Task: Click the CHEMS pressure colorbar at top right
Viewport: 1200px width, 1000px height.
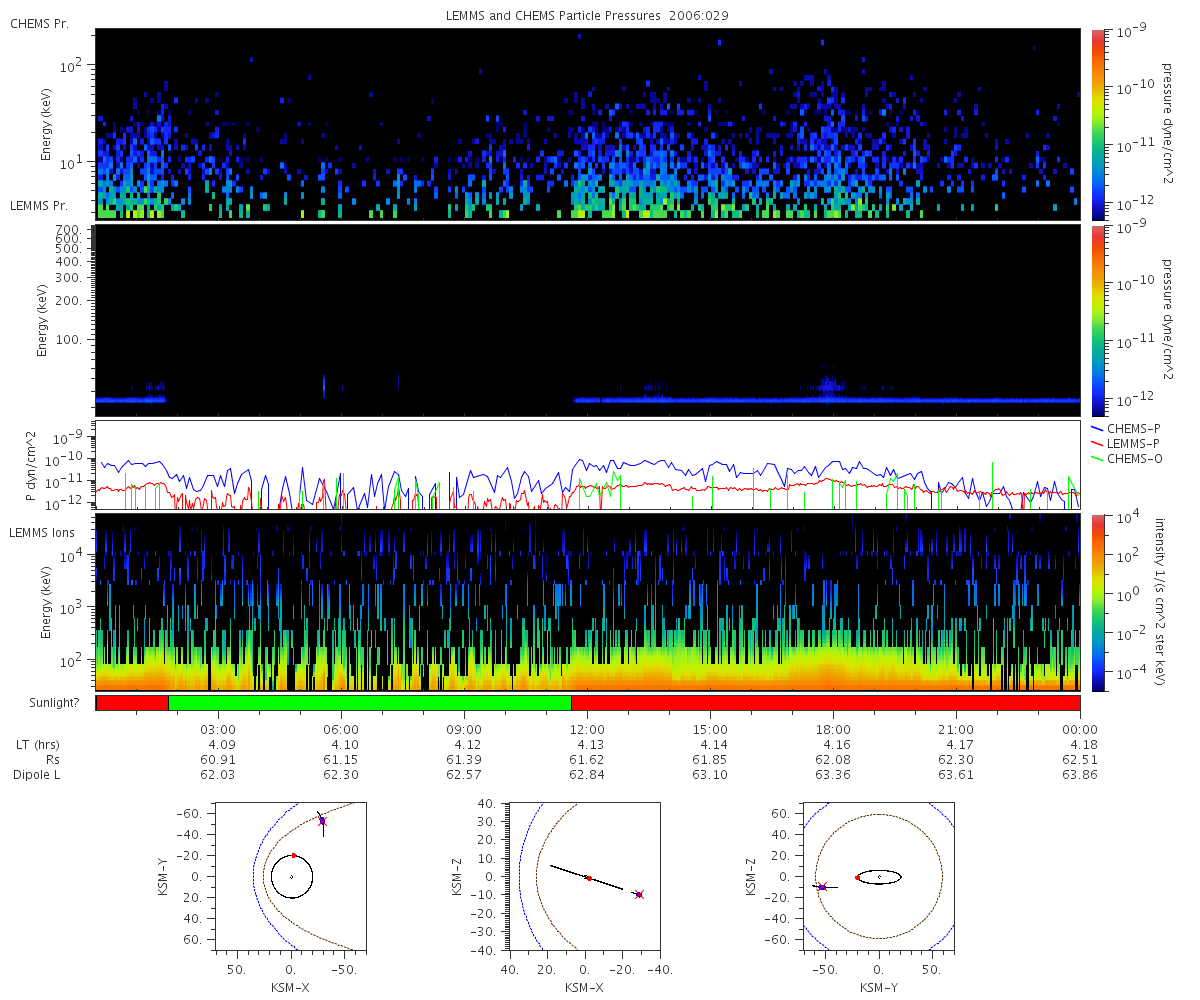Action: pos(1097,124)
